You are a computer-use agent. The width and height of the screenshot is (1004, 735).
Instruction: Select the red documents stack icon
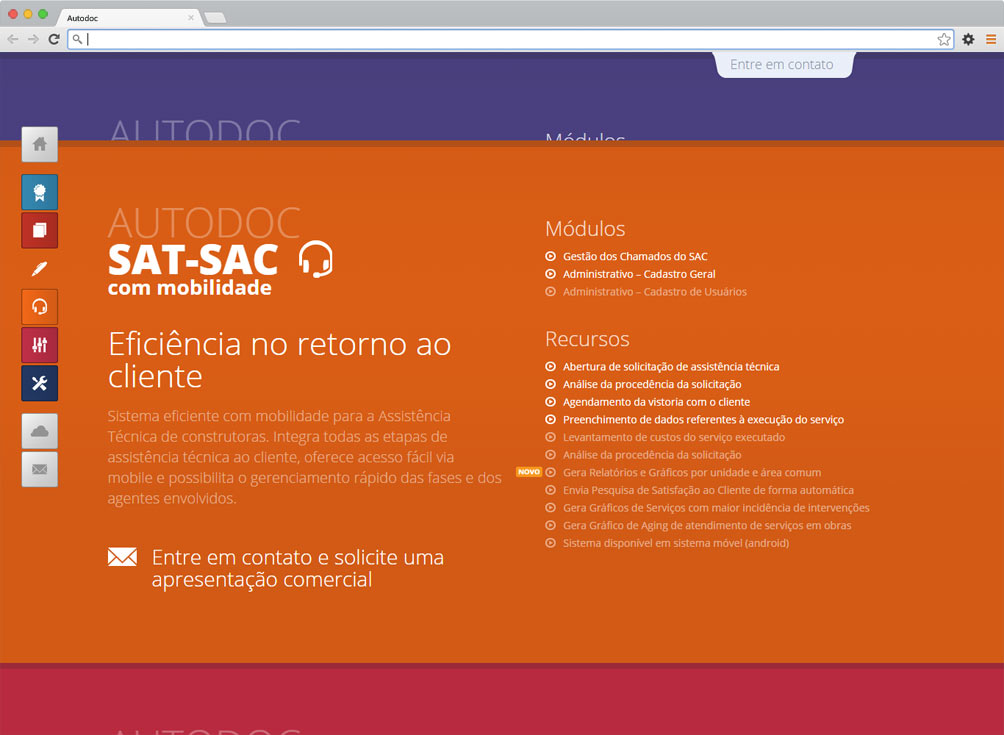point(40,230)
